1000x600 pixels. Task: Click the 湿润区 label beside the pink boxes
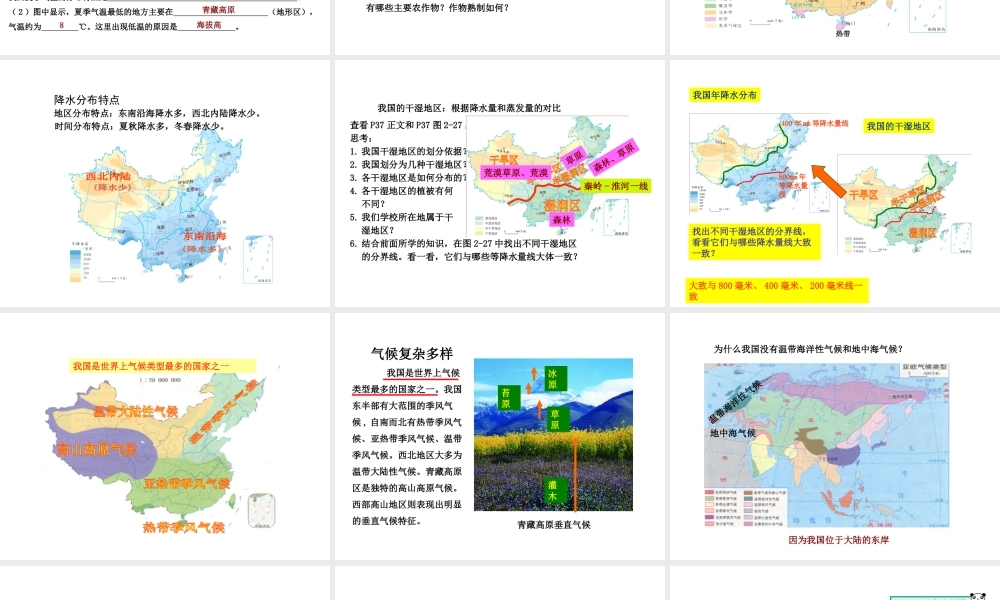pyautogui.click(x=562, y=205)
